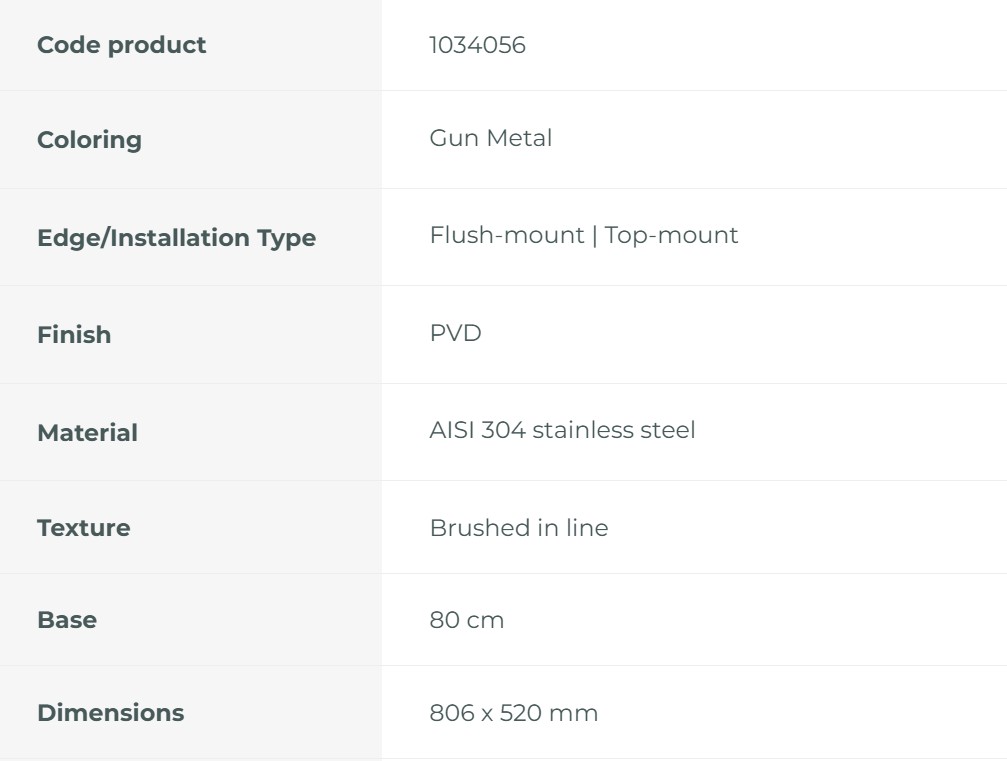
Task: Click the words stainless steel
Action: [613, 431]
